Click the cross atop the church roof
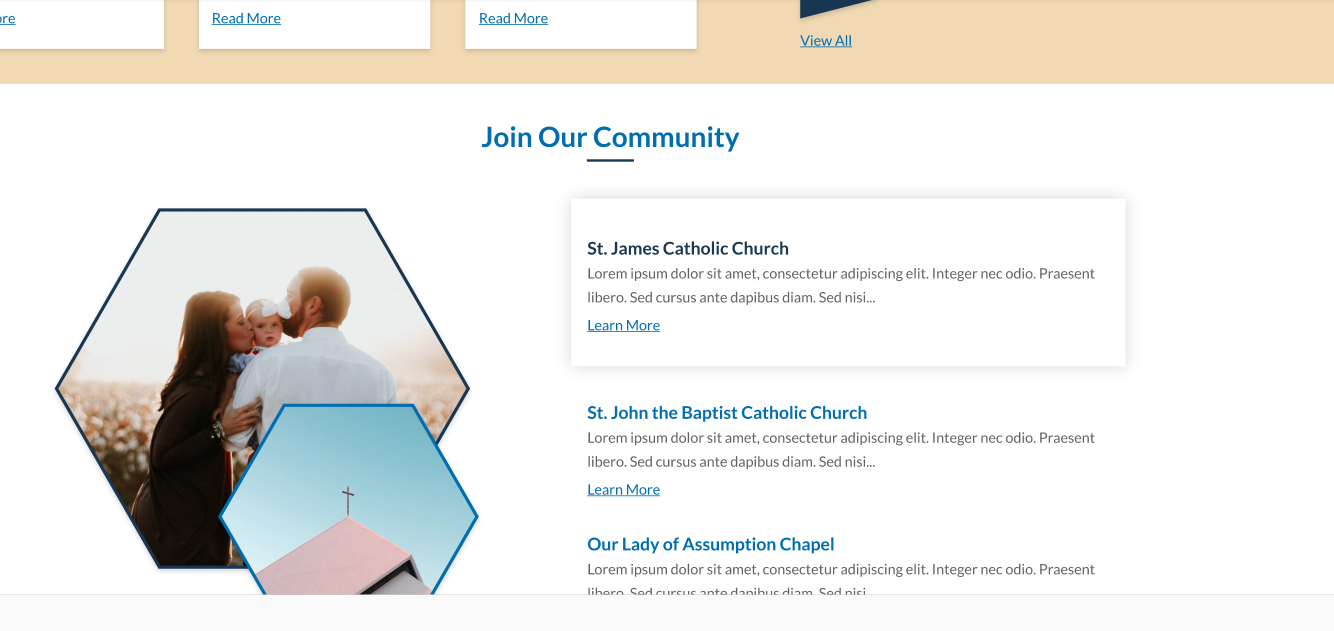The image size is (1334, 631). (348, 499)
